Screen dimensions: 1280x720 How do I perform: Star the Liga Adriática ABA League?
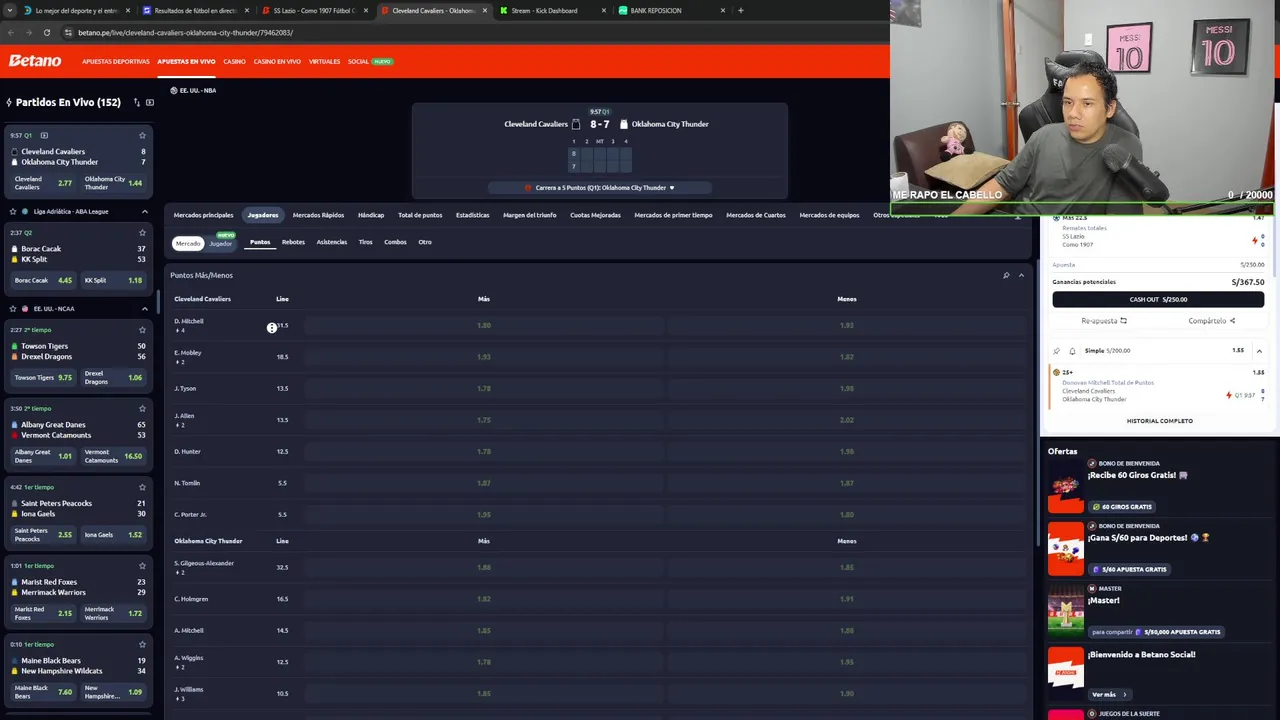click(12, 211)
